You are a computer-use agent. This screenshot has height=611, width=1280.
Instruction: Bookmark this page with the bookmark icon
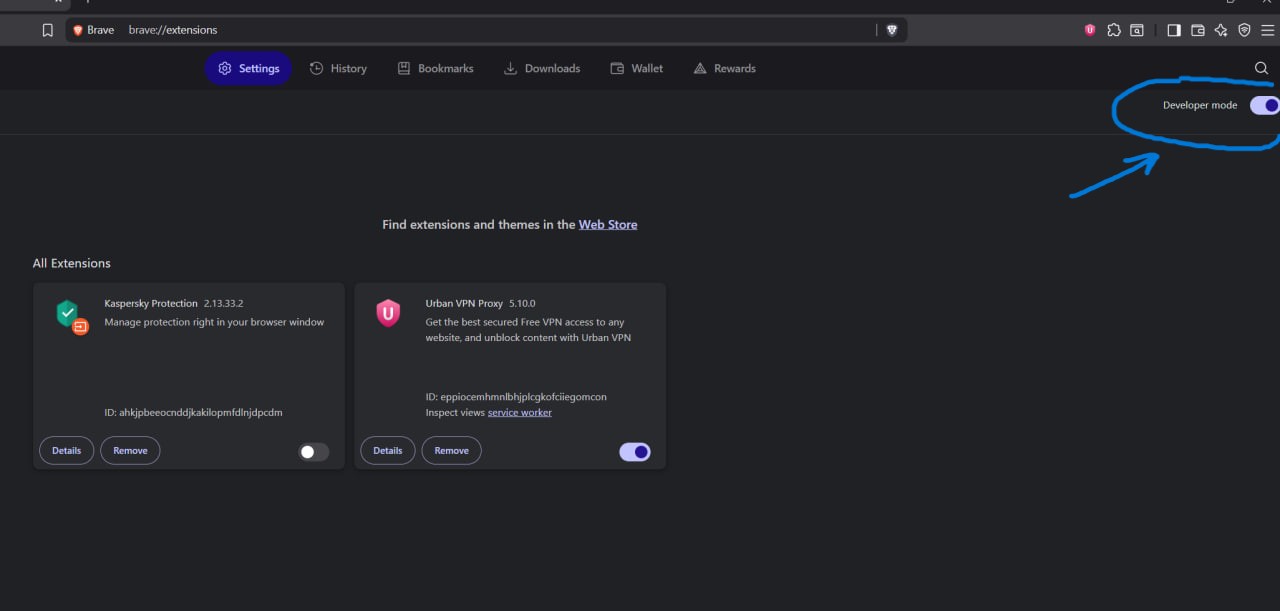(x=48, y=30)
